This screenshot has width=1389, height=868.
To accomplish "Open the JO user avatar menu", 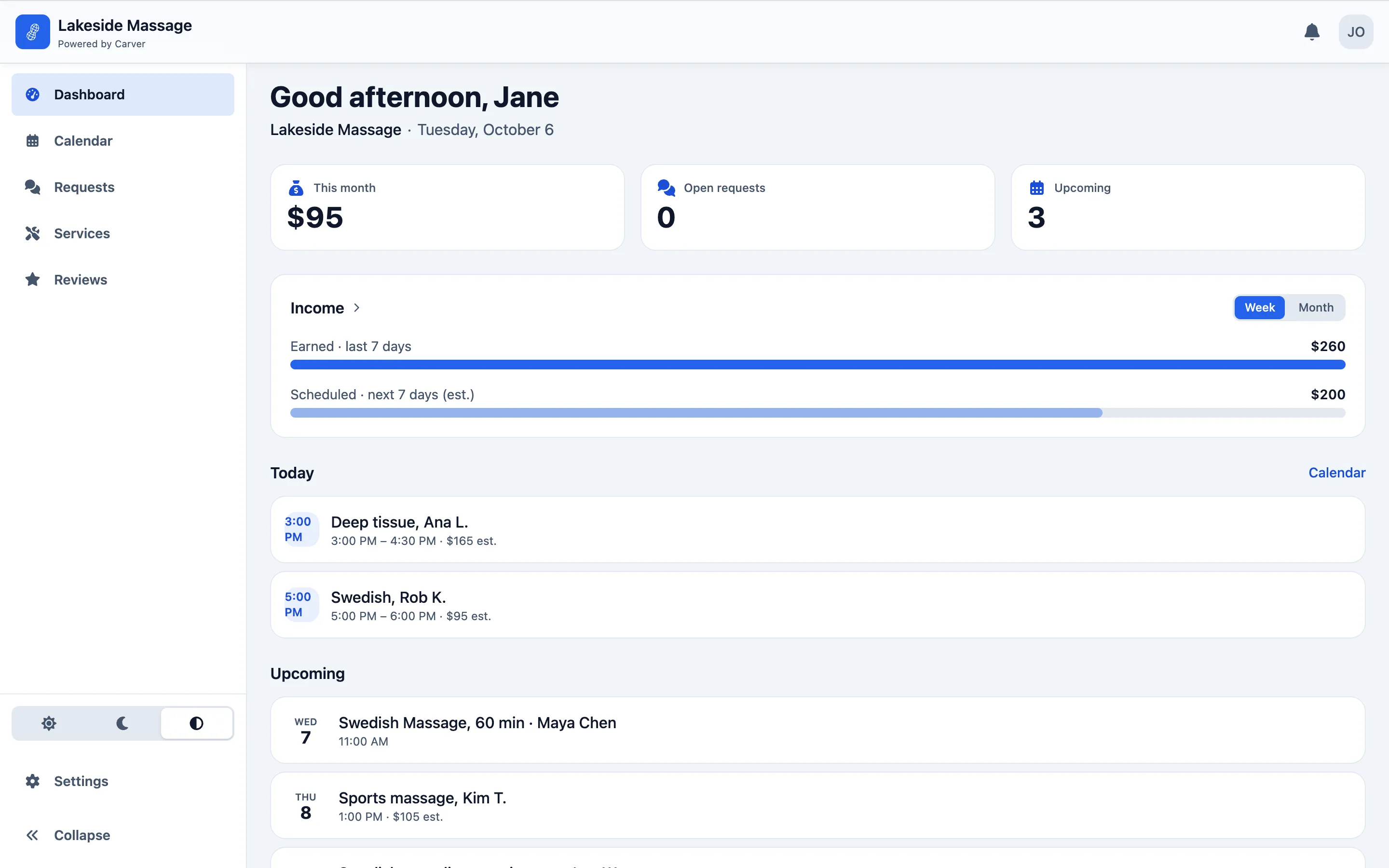I will coord(1356,31).
